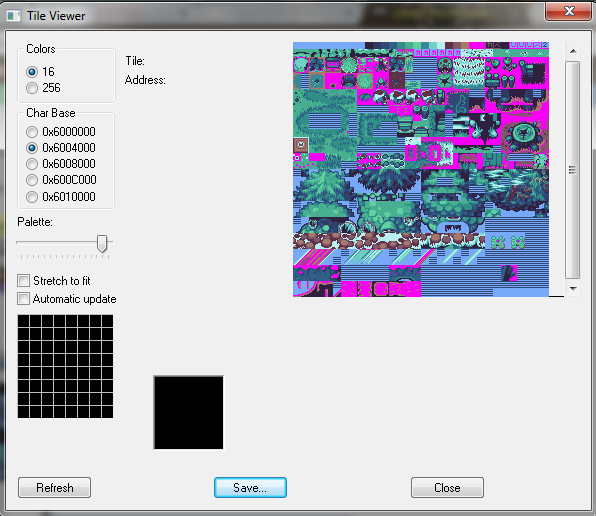Click the black zoomed tile pixel grid
This screenshot has height=516, width=596.
(65, 366)
